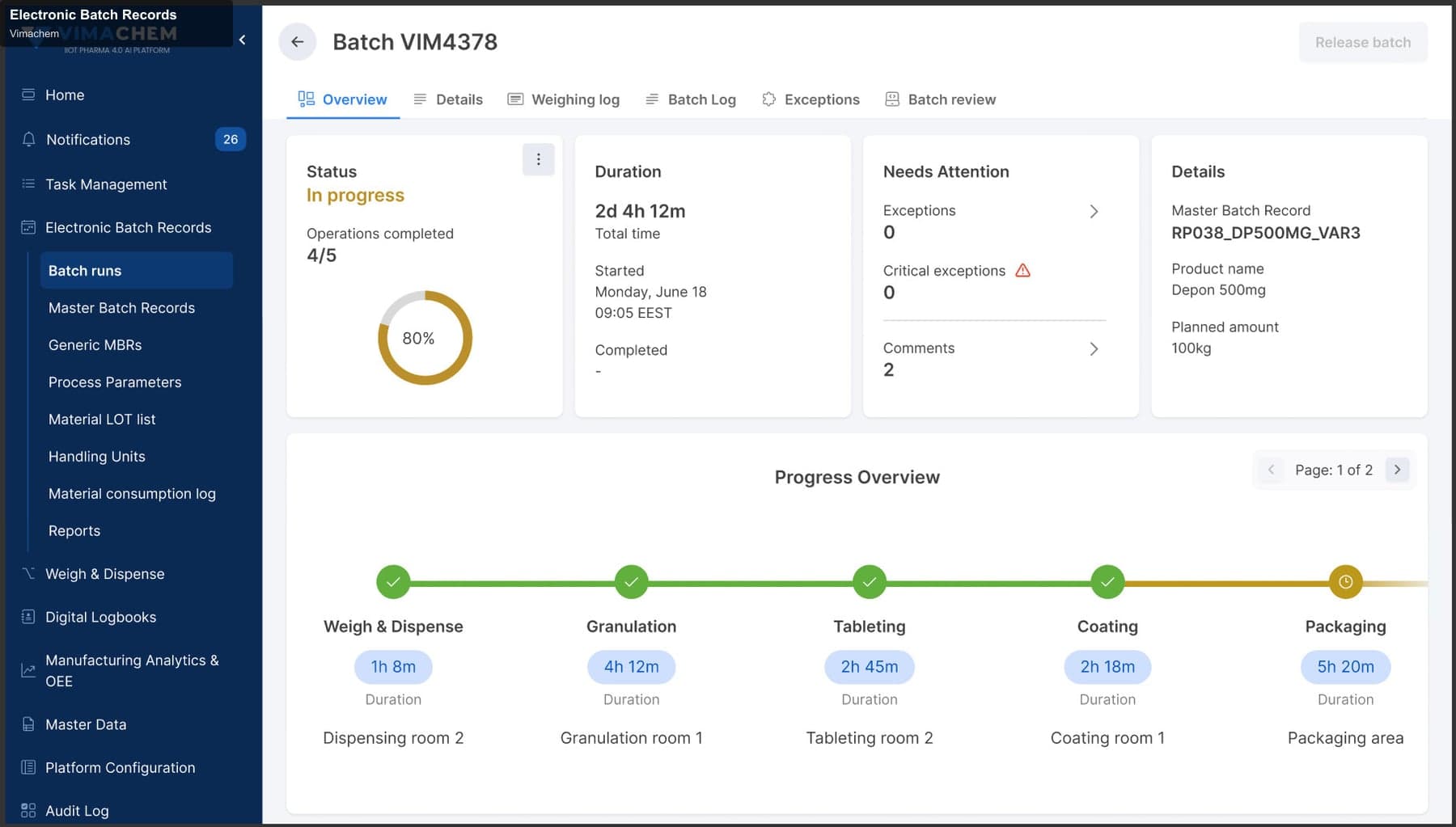Viewport: 1456px width, 827px height.
Task: Open Handling Units in sidebar
Action: click(x=97, y=457)
